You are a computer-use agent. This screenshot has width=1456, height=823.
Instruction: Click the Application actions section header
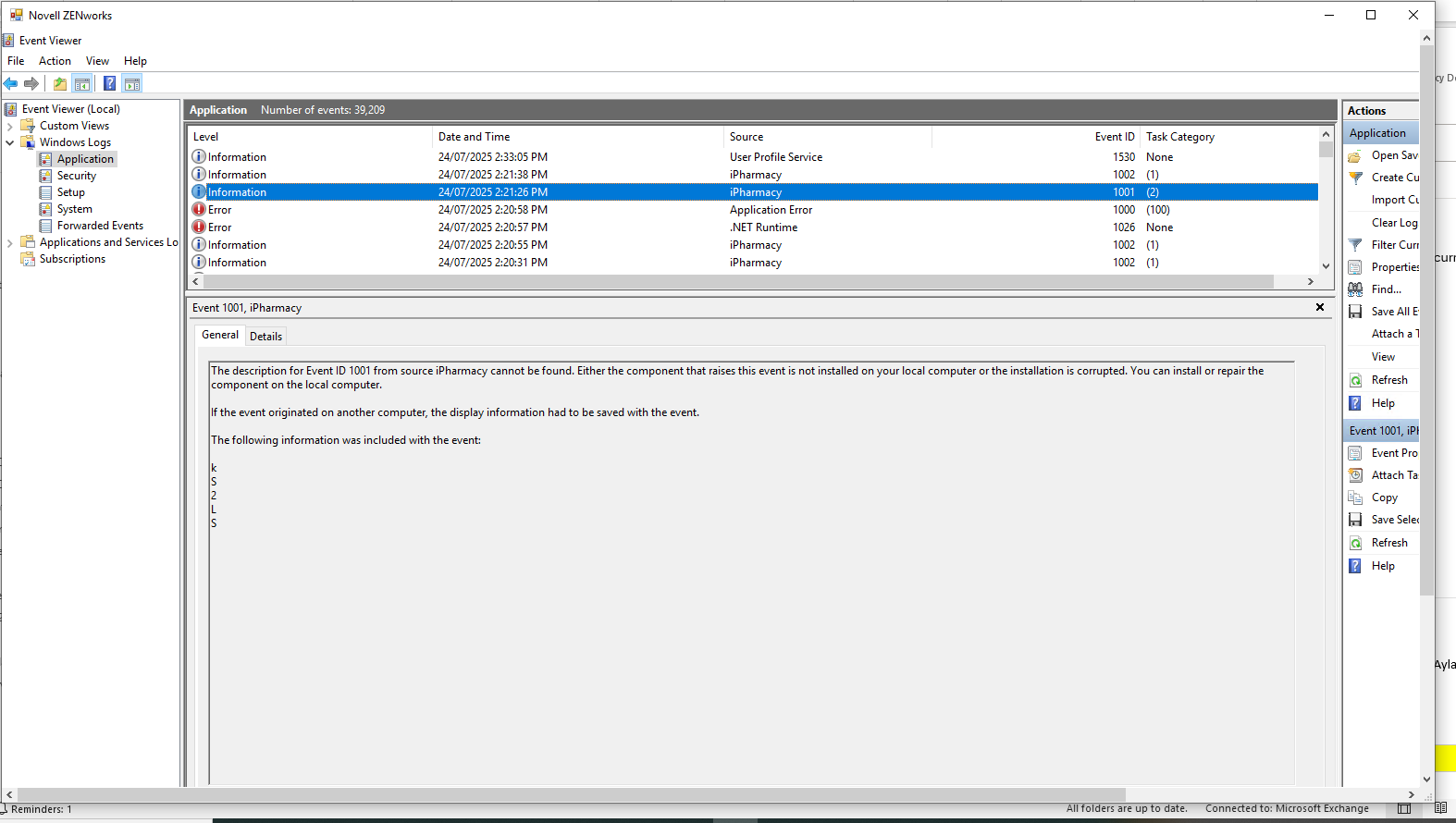pyautogui.click(x=1381, y=133)
